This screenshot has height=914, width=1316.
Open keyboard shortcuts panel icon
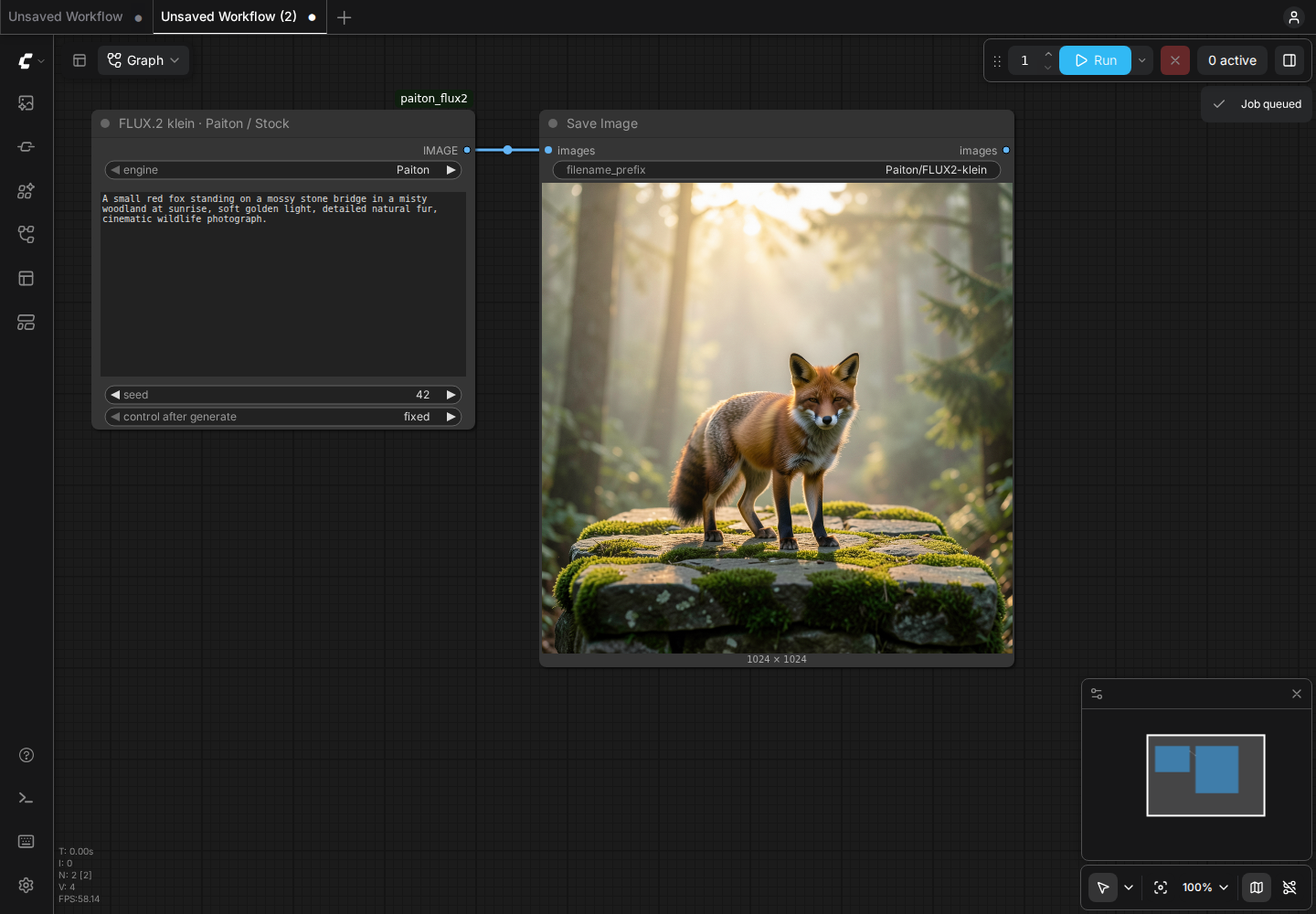pyautogui.click(x=27, y=841)
